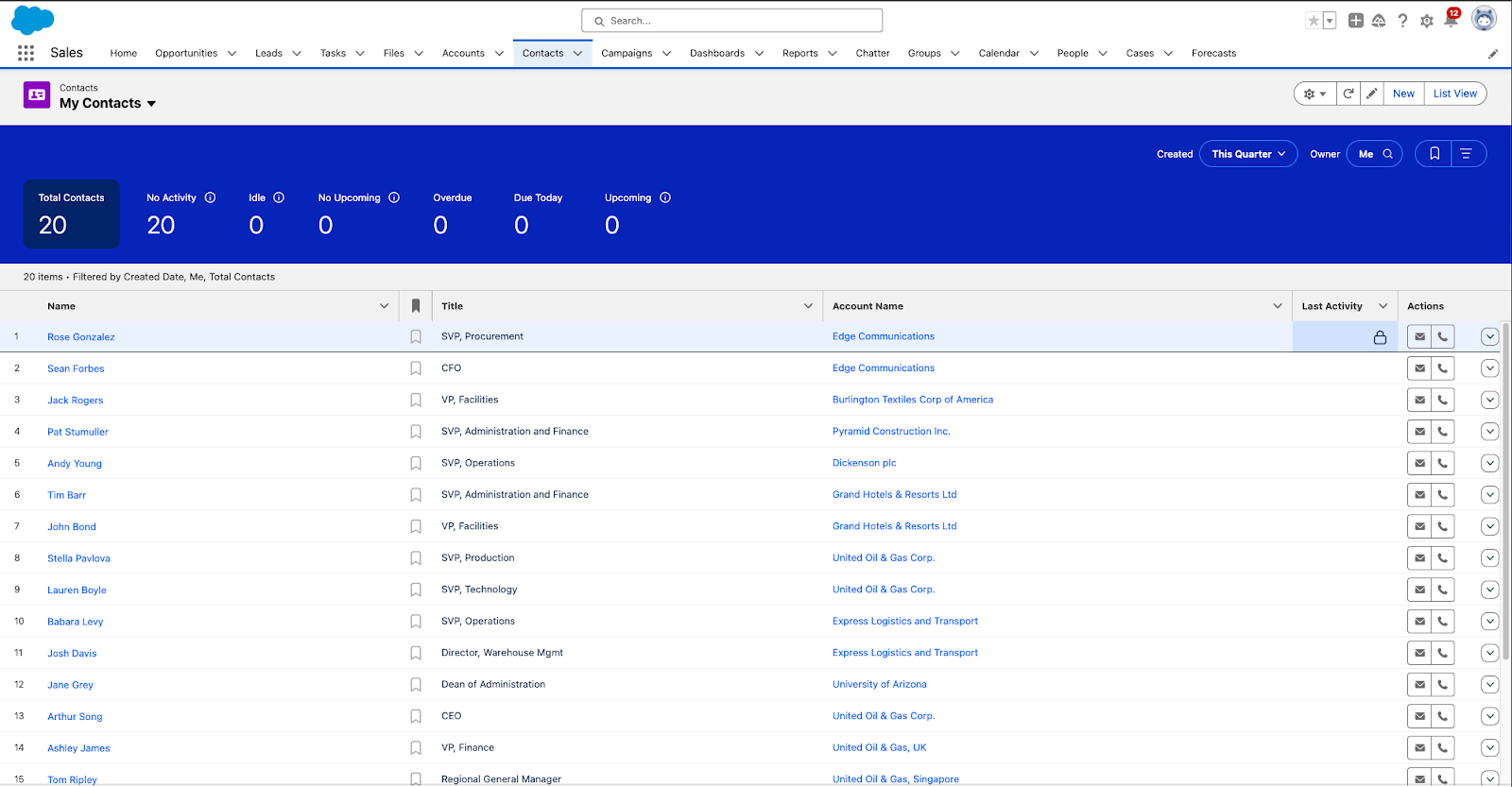The width and height of the screenshot is (1512, 787).
Task: Open the My Contacts list view dropdown
Action: point(151,104)
